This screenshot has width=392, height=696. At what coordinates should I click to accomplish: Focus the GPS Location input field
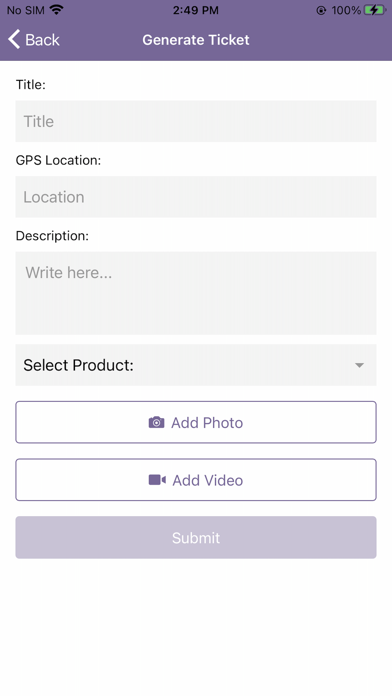coord(196,197)
